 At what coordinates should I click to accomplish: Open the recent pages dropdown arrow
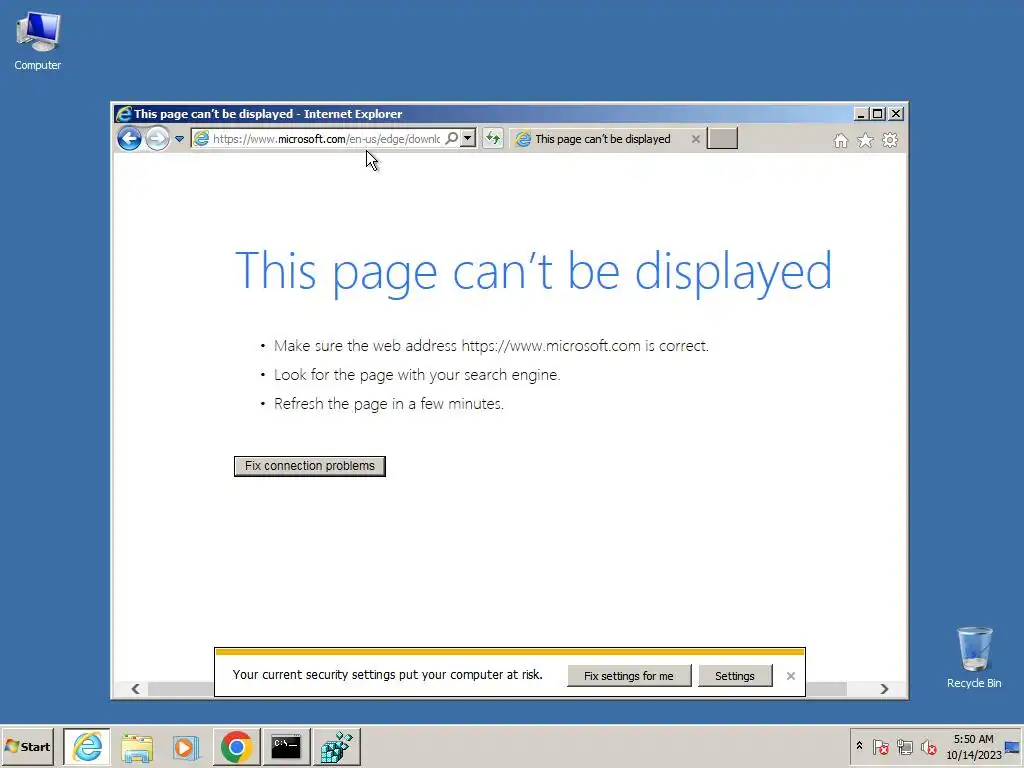179,139
